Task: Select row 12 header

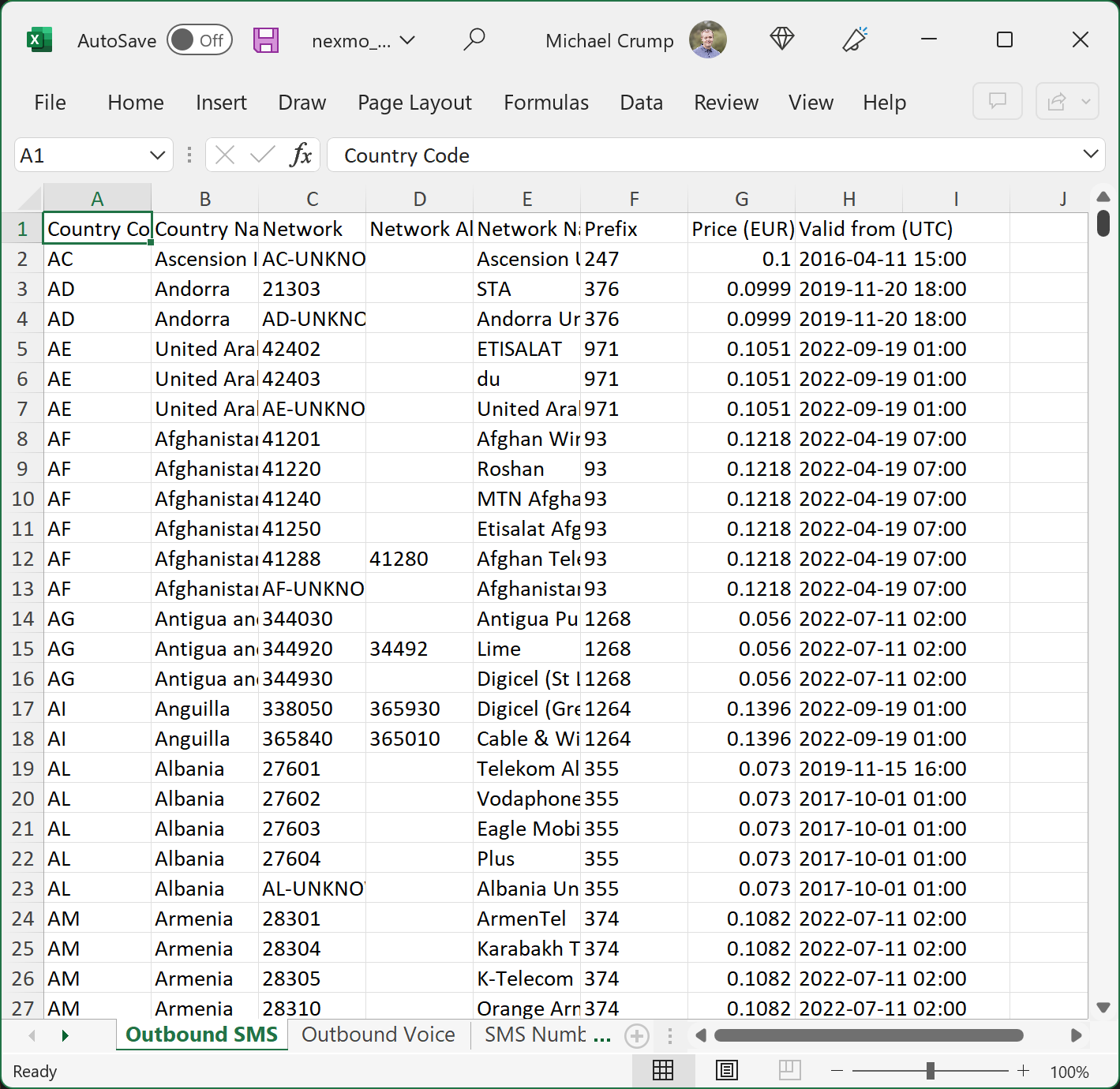Action: pos(22,559)
